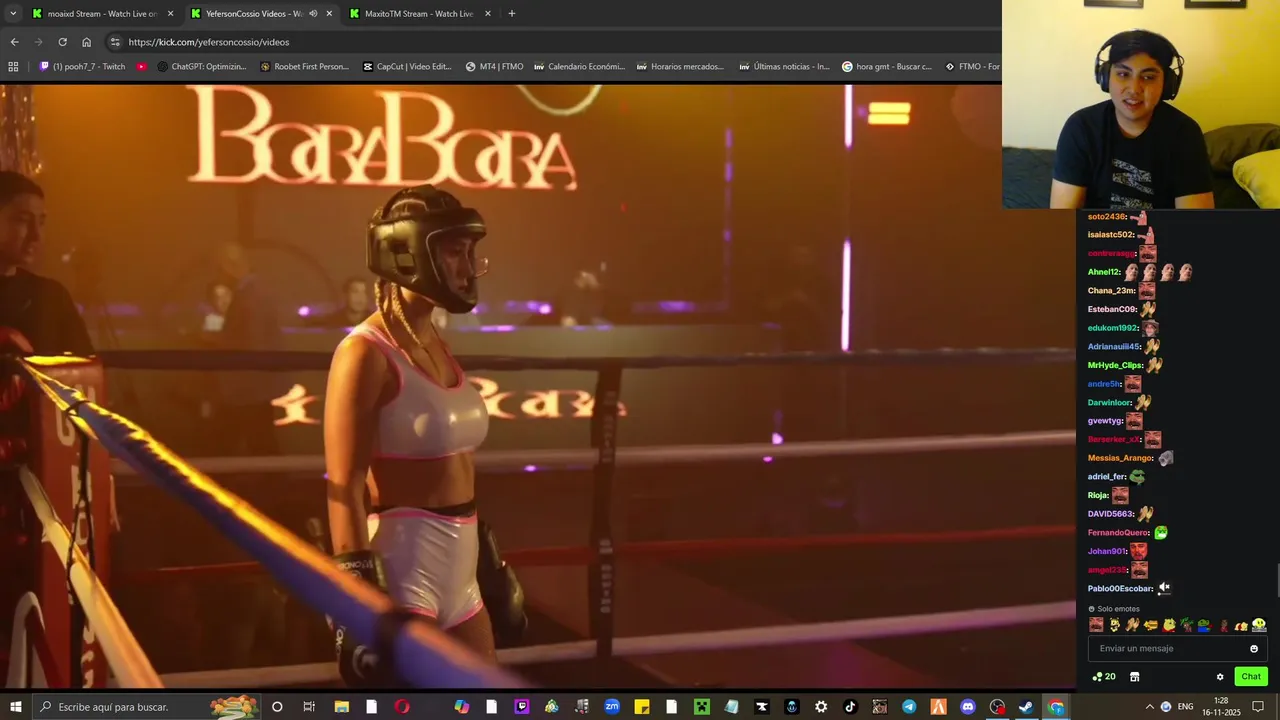Click the browser address bar URL
Viewport: 1280px width, 720px height.
pos(209,42)
